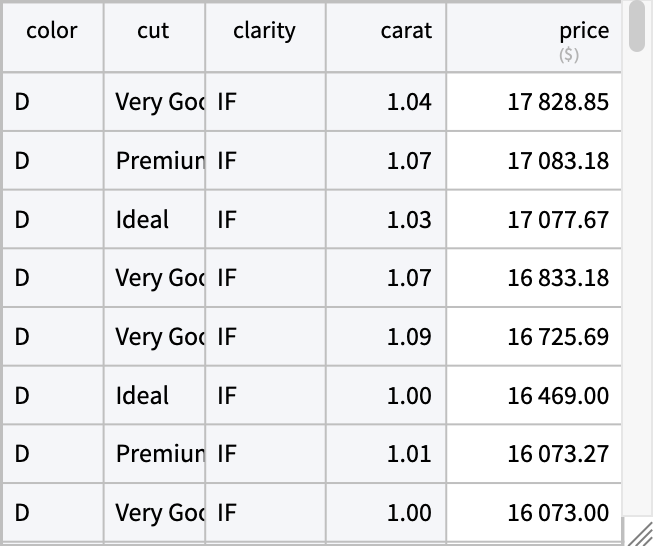654x546 pixels.
Task: Select the price cell 17 828.85
Action: coord(533,101)
